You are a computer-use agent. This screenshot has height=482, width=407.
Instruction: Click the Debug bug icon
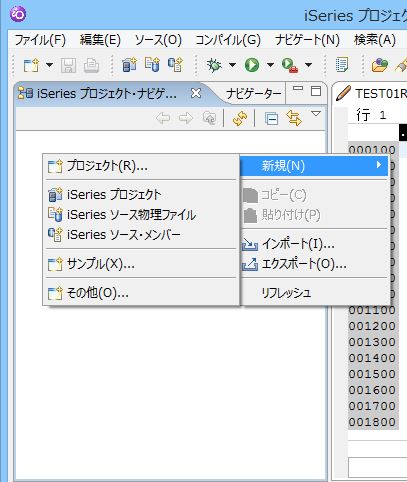point(214,65)
